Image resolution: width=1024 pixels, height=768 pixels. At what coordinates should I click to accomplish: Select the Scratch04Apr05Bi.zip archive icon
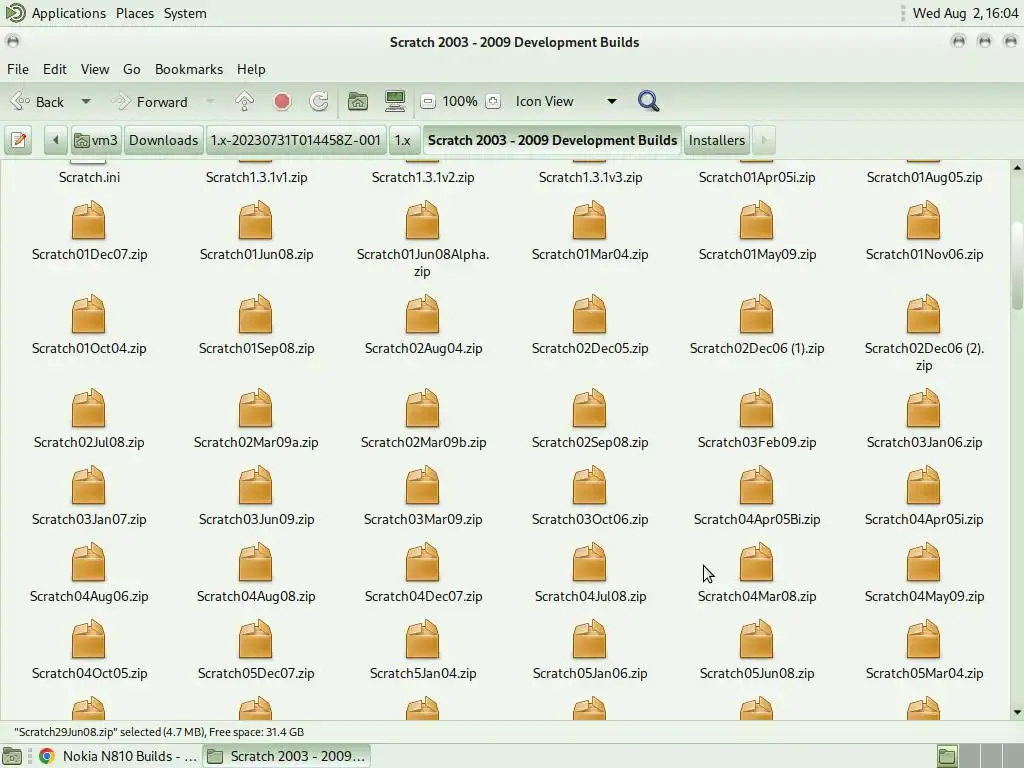tap(757, 486)
